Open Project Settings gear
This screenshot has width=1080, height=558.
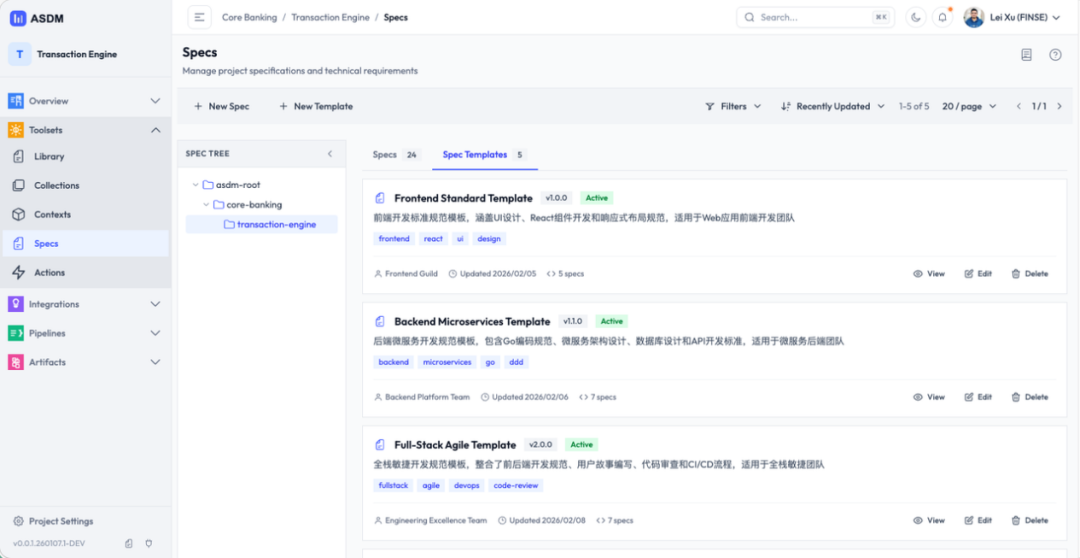pos(19,521)
